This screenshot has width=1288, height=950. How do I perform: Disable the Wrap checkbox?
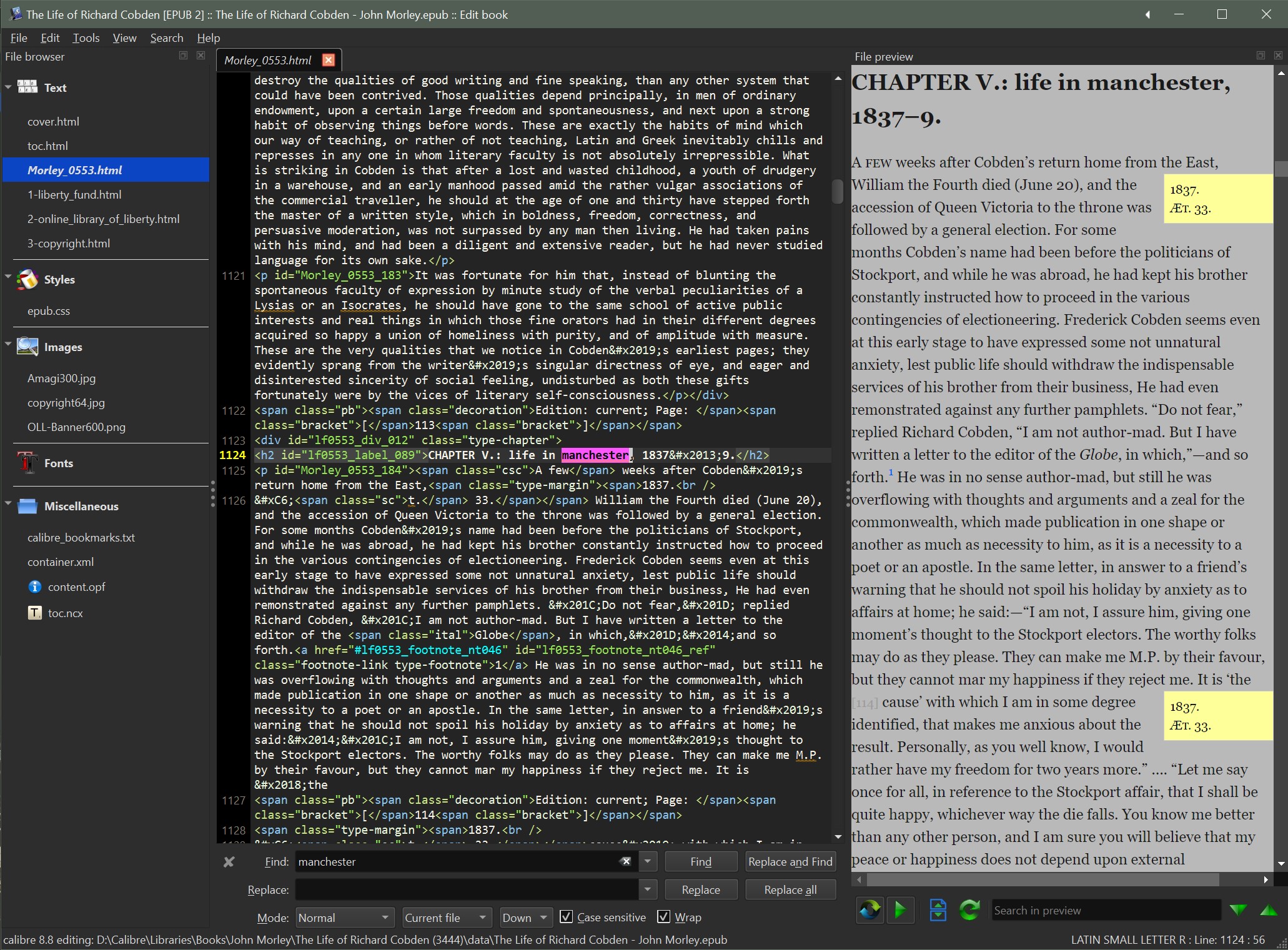click(663, 918)
